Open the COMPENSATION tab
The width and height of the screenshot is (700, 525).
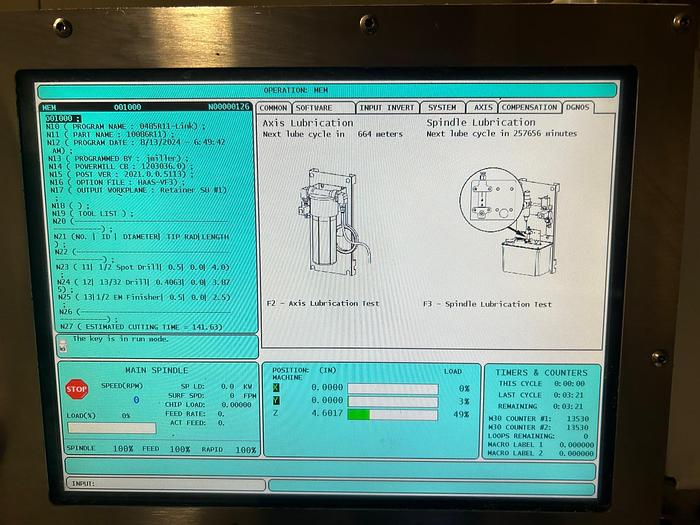click(x=529, y=107)
